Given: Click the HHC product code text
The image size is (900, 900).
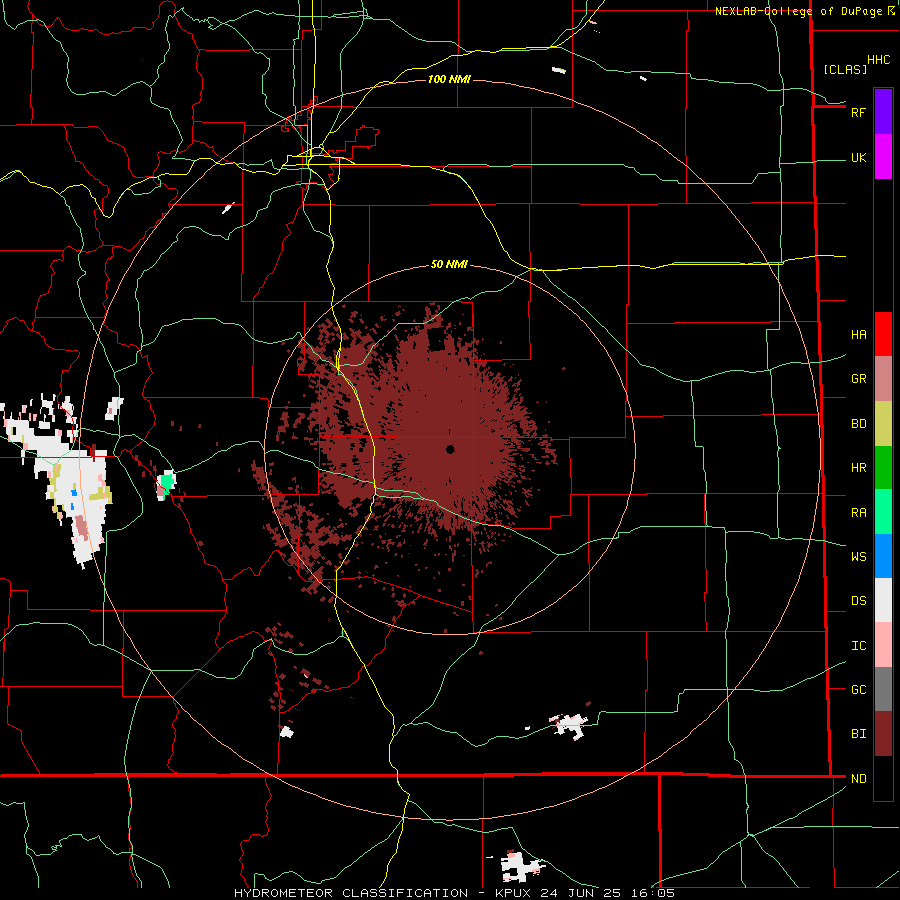Looking at the screenshot, I should click(x=878, y=60).
